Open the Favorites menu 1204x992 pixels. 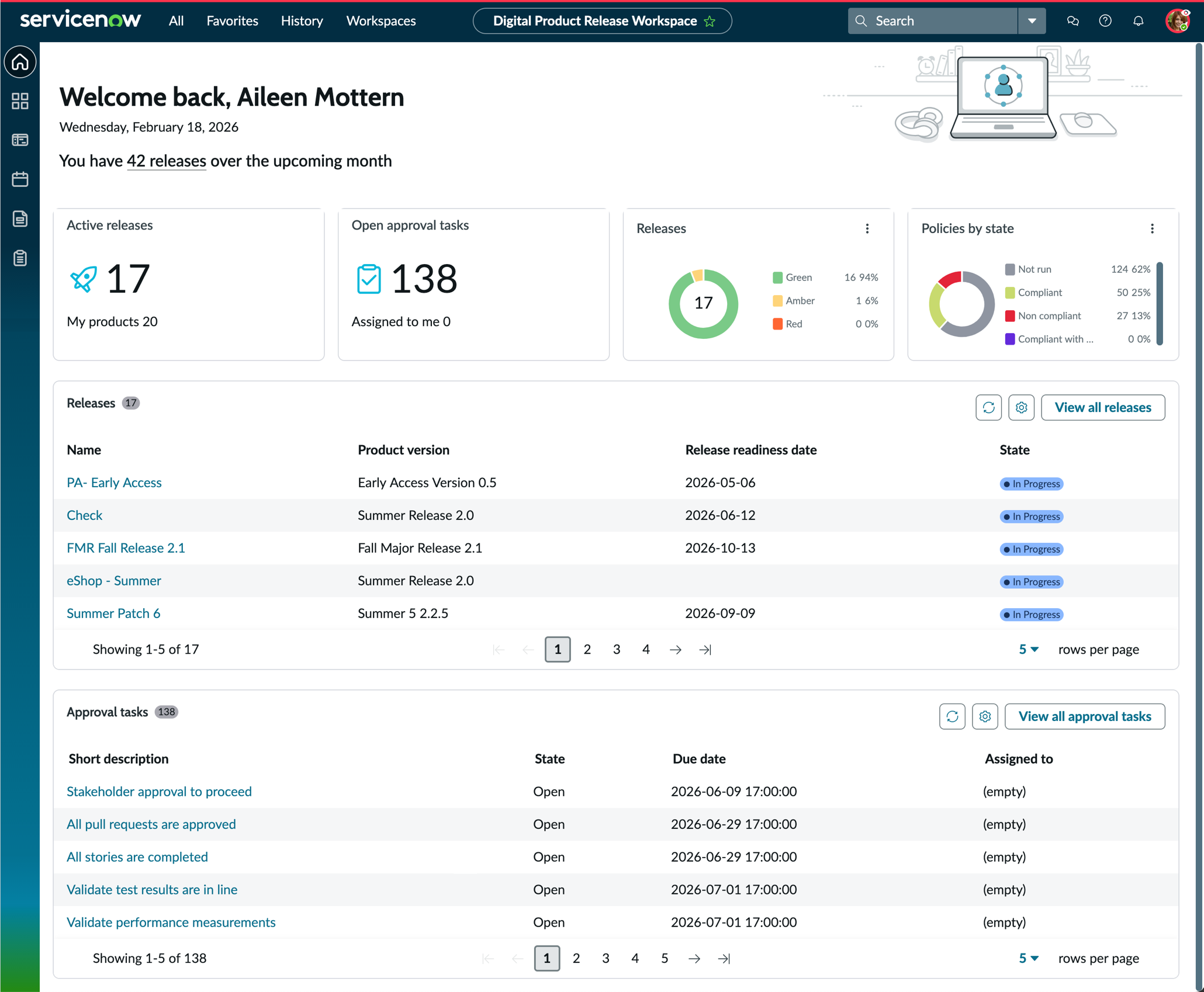[x=232, y=21]
